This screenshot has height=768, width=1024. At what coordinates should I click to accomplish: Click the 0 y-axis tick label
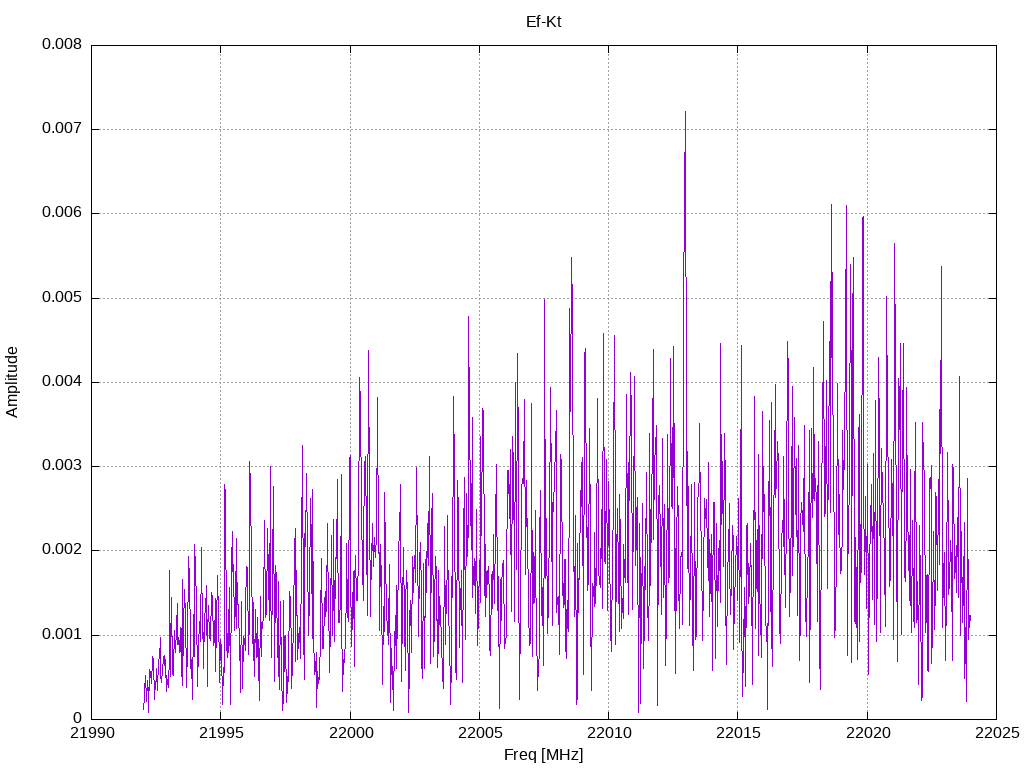(77, 719)
